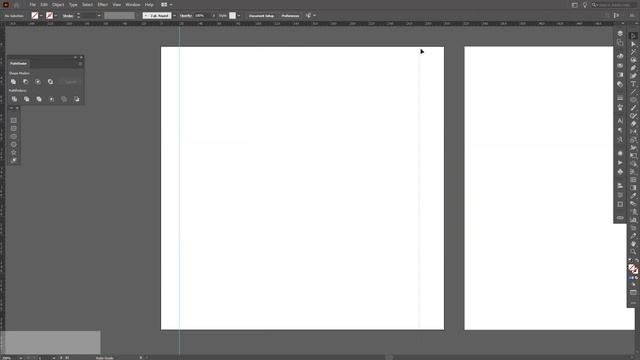Open the Layers panel icon in dock
This screenshot has height=360, width=640.
point(620,33)
